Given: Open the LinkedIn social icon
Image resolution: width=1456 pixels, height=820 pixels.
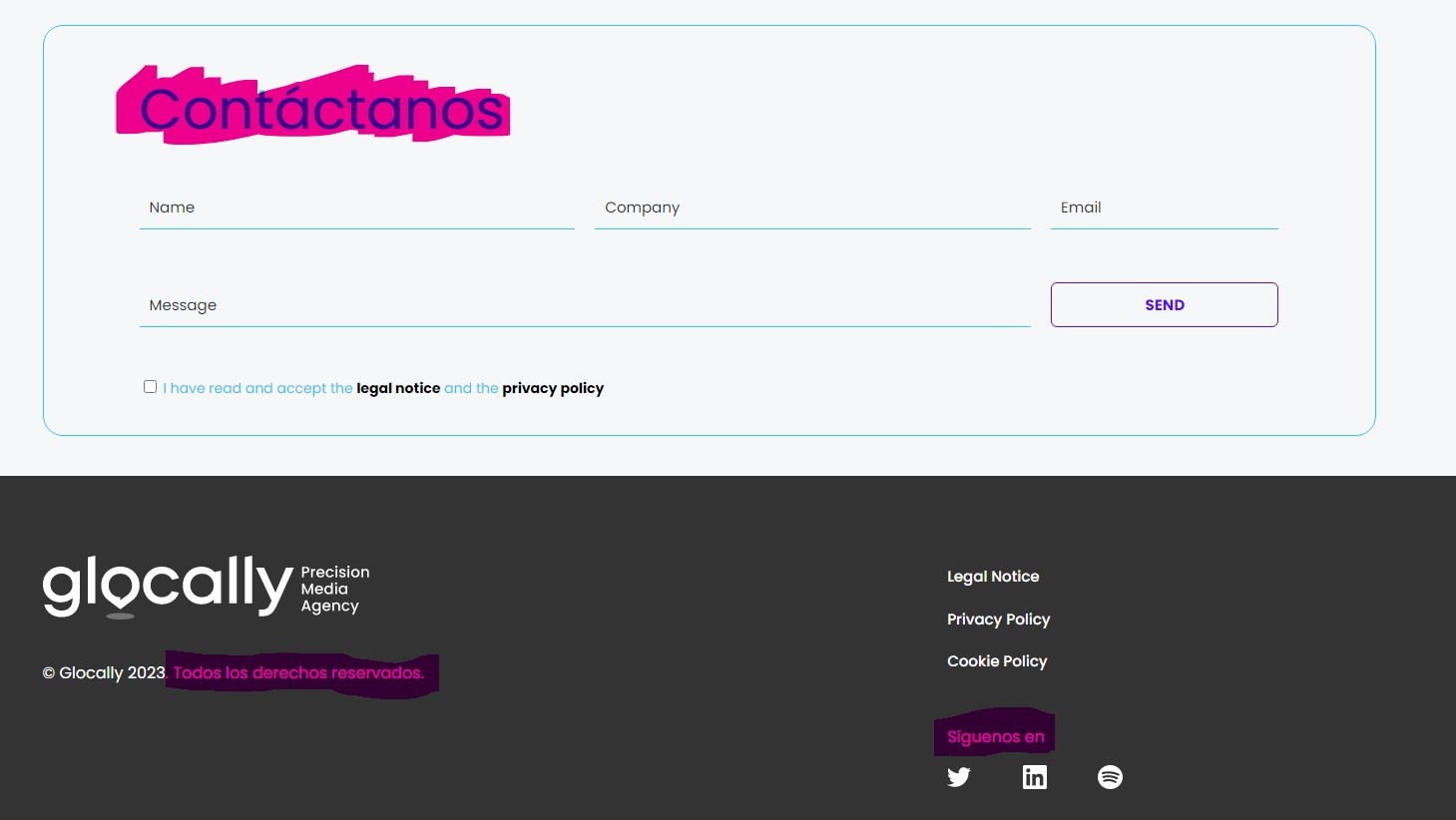Looking at the screenshot, I should pos(1035,777).
